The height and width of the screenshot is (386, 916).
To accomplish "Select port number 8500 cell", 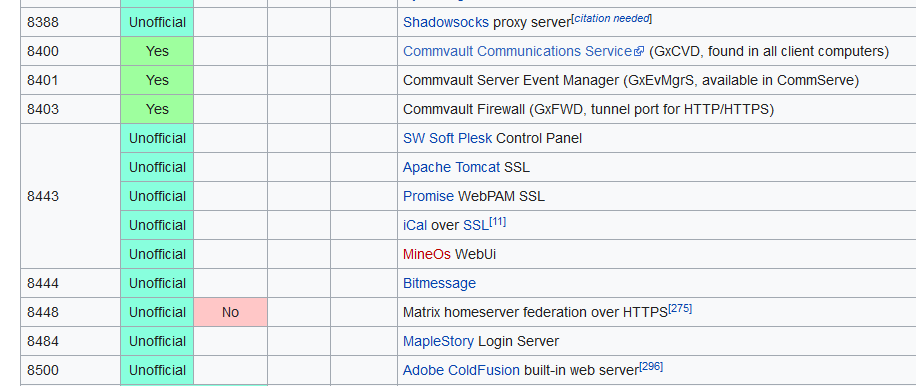I will (70, 370).
